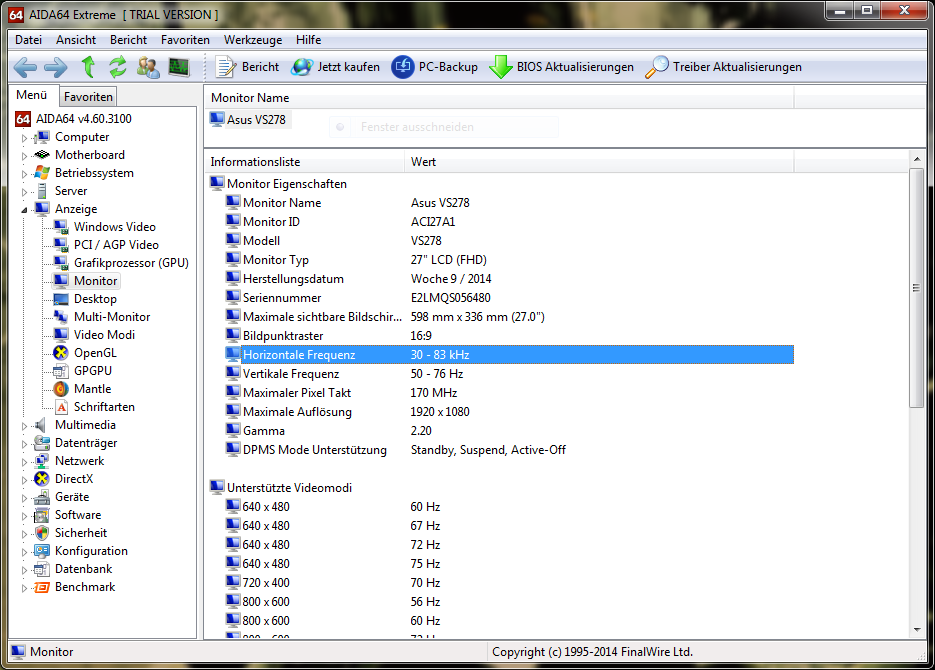This screenshot has width=935, height=670.
Task: Open the Bericht menu
Action: click(128, 40)
